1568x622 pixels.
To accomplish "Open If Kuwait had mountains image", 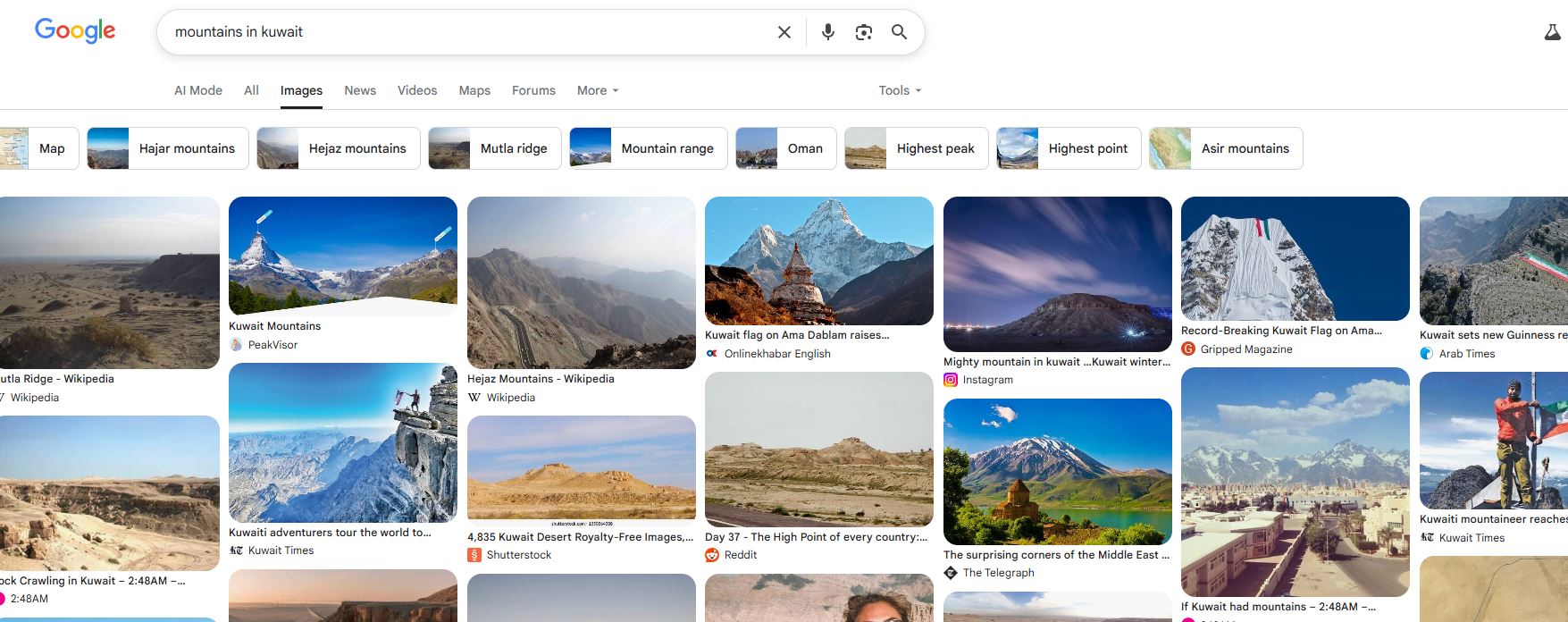I will [1295, 482].
